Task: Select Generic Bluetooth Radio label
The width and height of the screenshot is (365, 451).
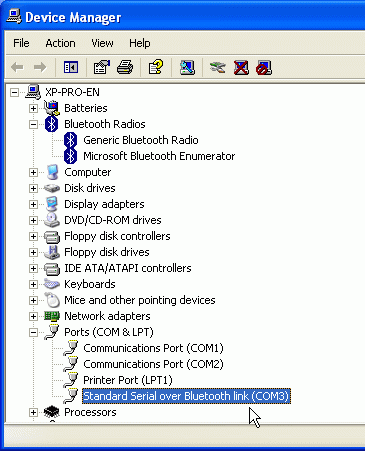Action: [141, 140]
